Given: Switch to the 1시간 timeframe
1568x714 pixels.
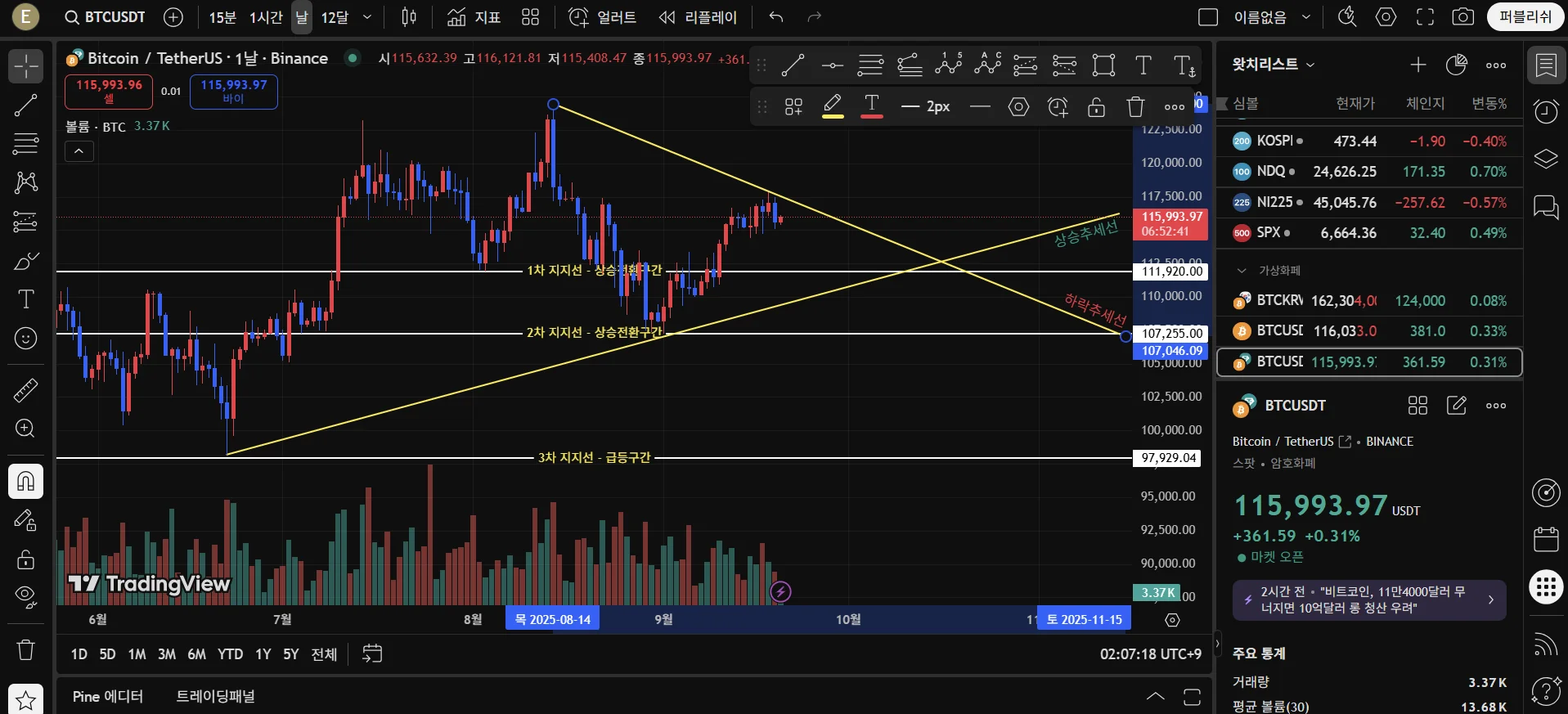Looking at the screenshot, I should 266,17.
